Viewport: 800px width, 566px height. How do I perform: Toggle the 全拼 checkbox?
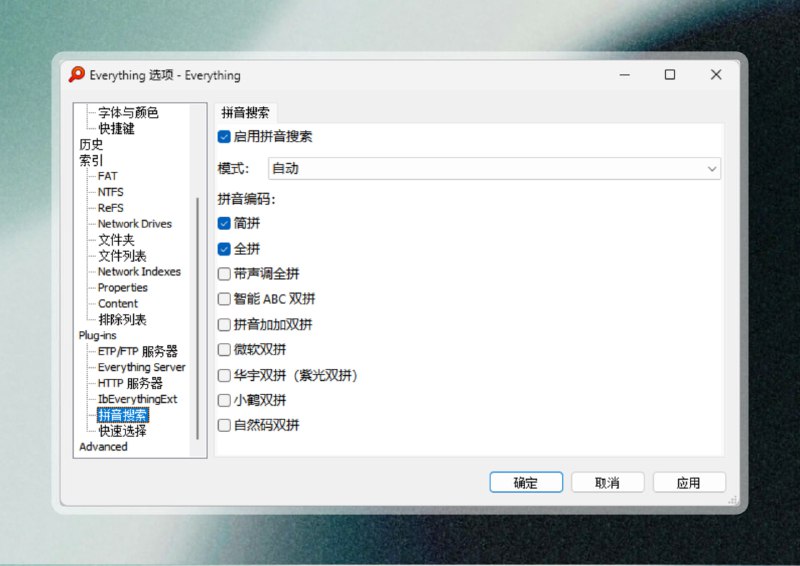coord(224,249)
